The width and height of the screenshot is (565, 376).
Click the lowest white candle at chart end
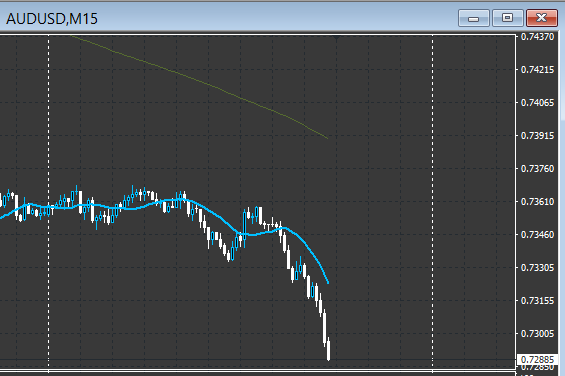(328, 349)
